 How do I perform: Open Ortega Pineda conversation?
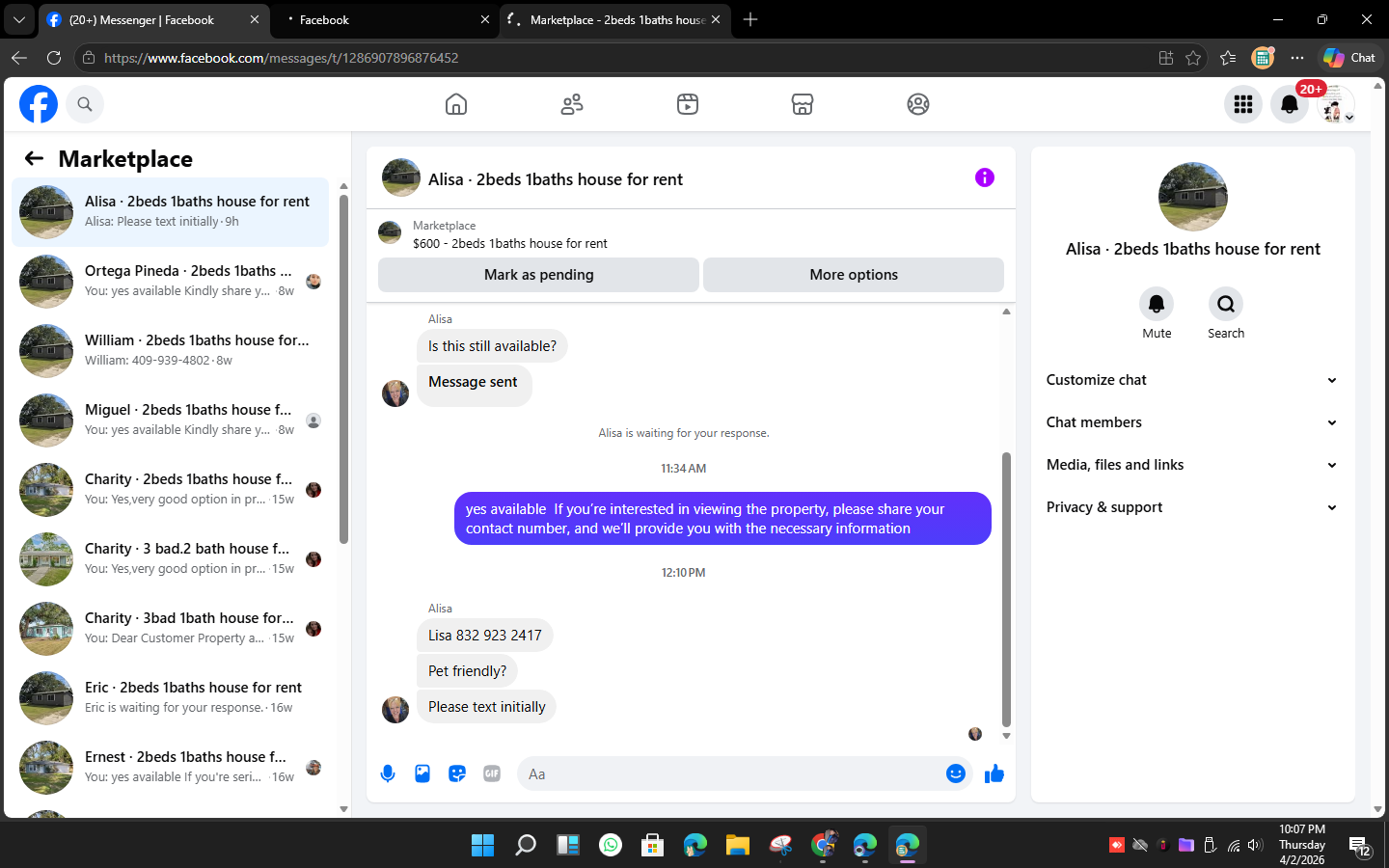click(170, 282)
